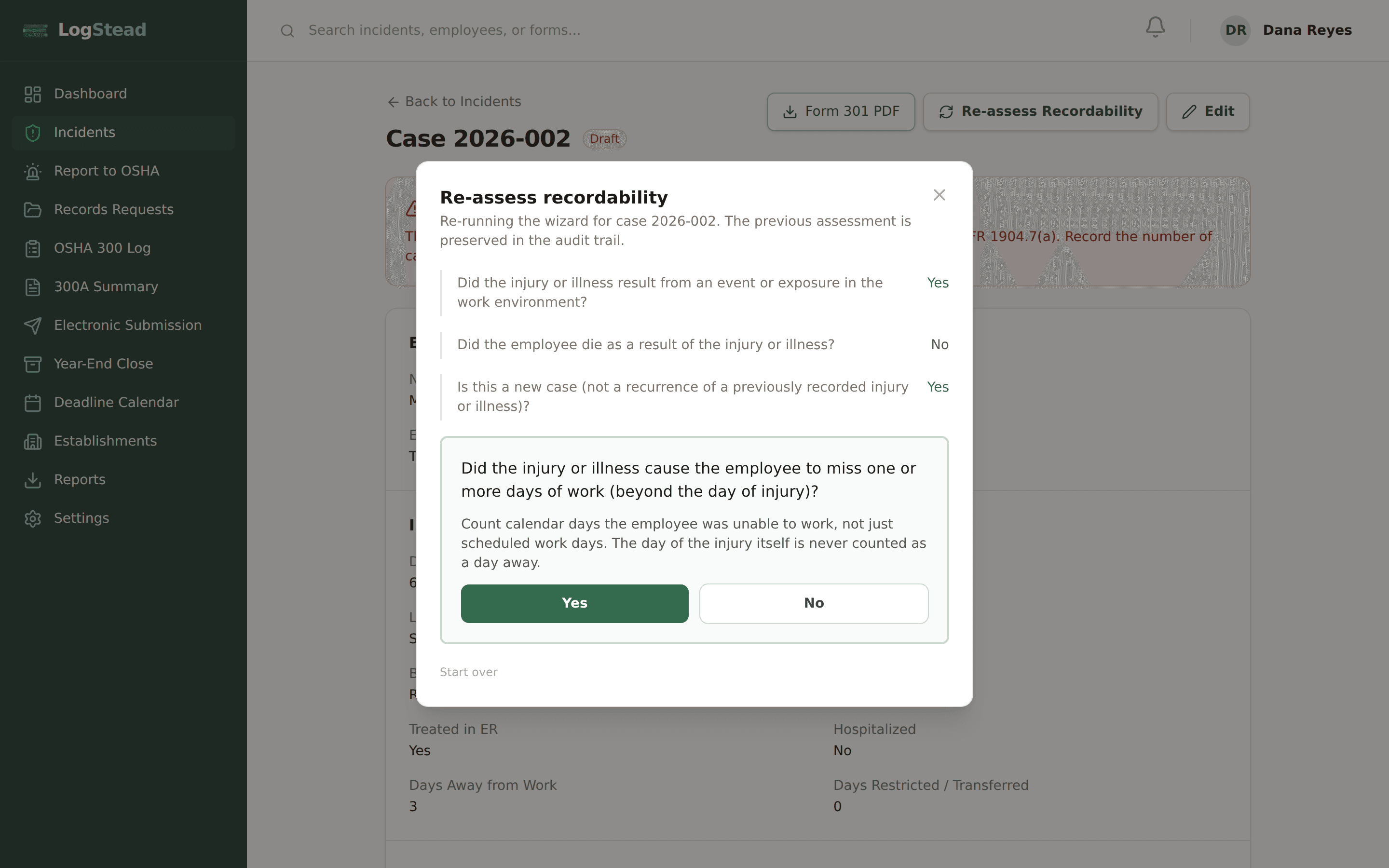
Task: Open Year-End Close page
Action: 123,364
